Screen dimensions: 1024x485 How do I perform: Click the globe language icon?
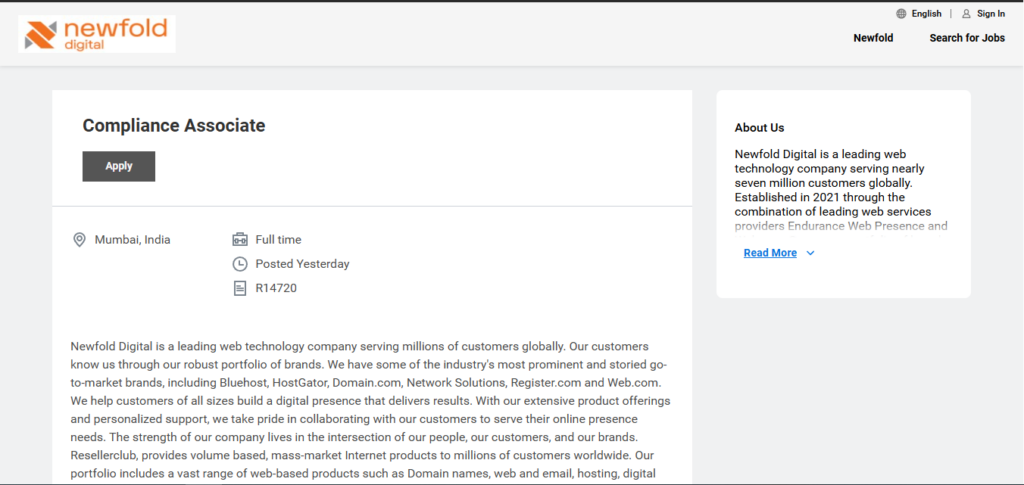pos(901,14)
